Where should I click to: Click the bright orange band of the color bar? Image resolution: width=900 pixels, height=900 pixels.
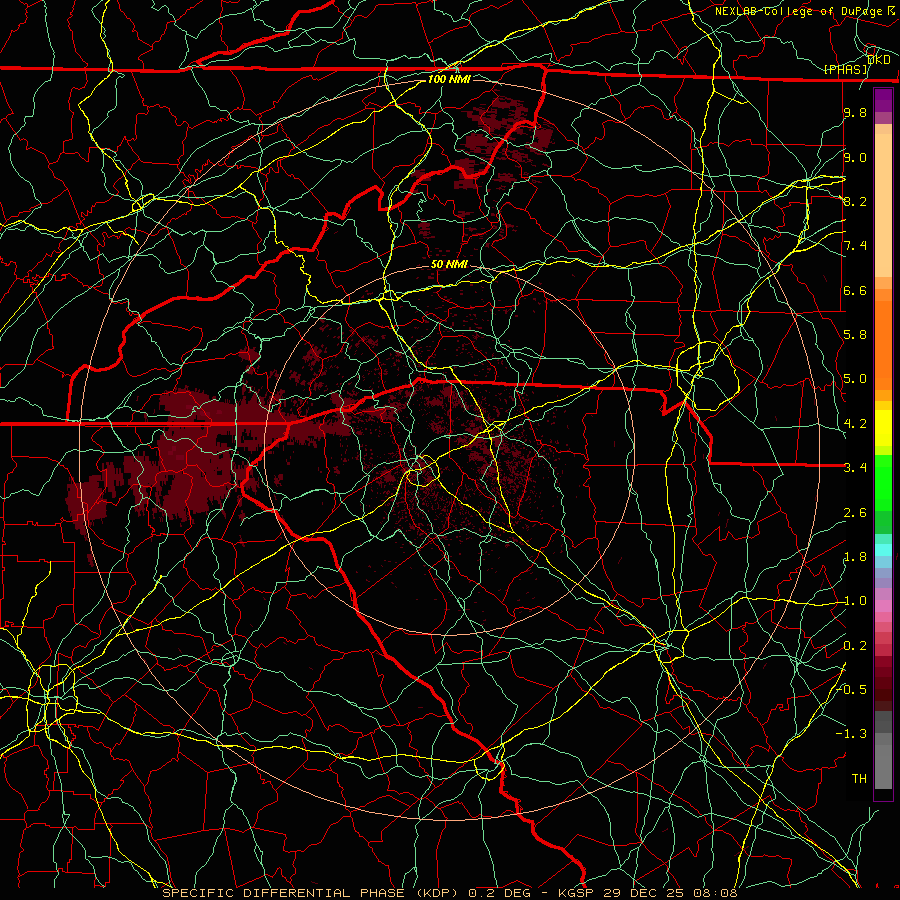click(883, 344)
